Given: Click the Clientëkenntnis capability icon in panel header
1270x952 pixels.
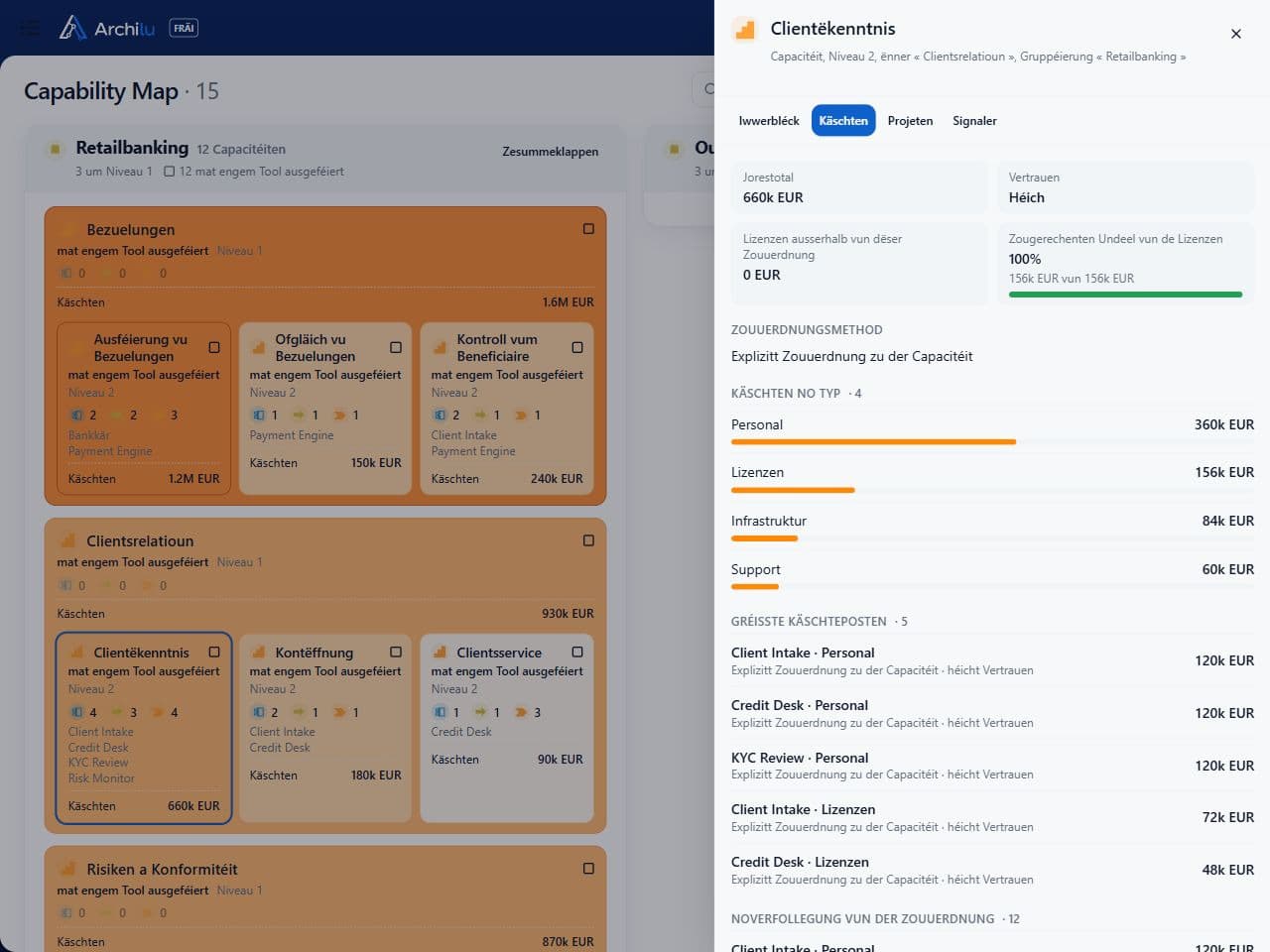Looking at the screenshot, I should (x=744, y=30).
